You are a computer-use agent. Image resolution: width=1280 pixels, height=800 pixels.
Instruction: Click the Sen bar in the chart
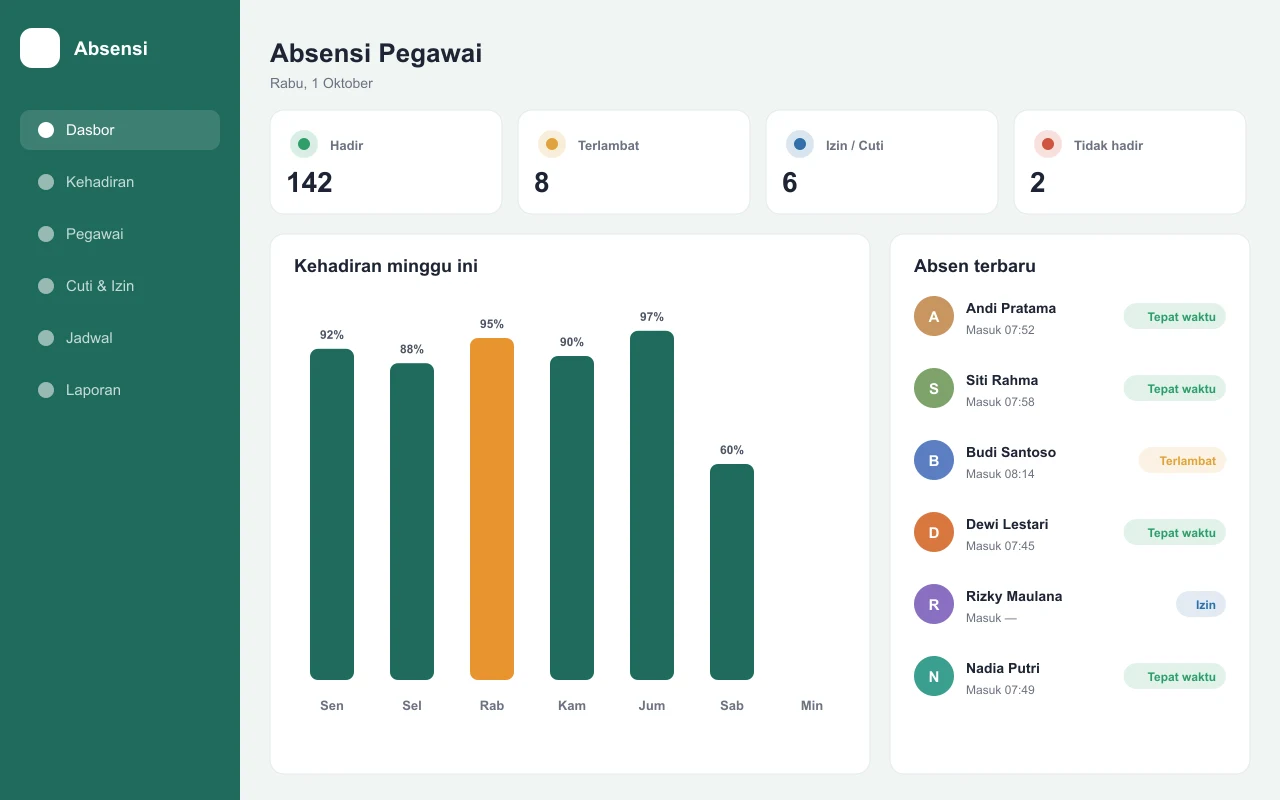tap(332, 514)
